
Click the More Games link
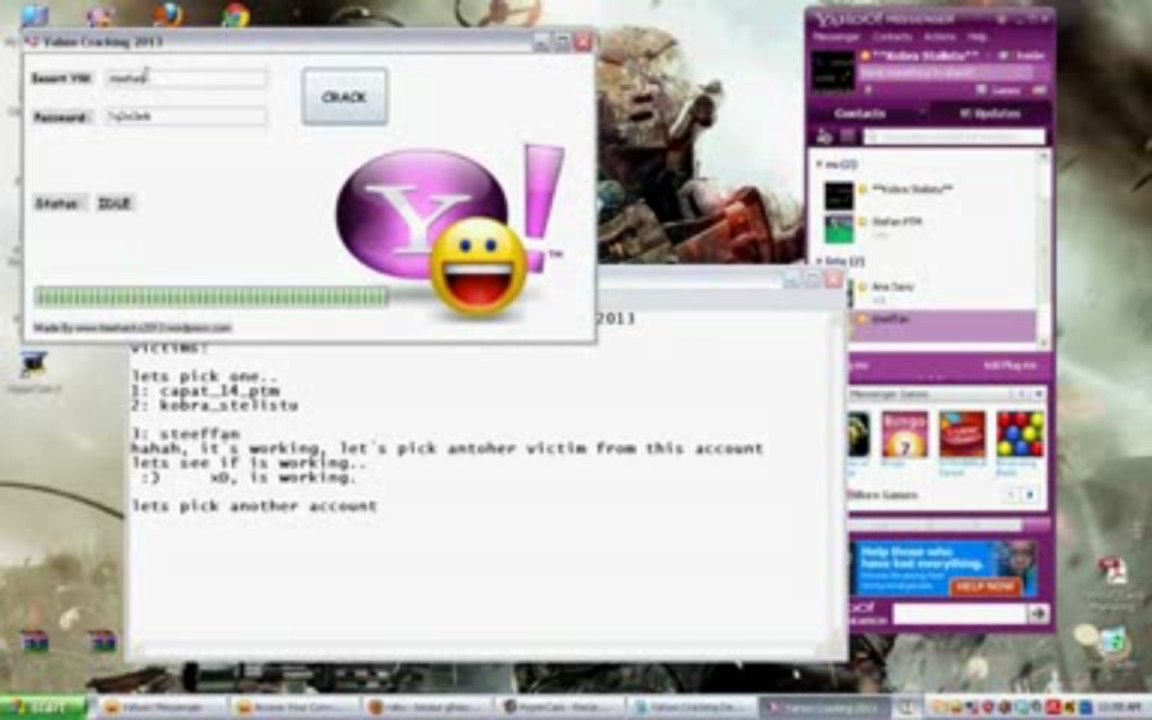point(882,494)
